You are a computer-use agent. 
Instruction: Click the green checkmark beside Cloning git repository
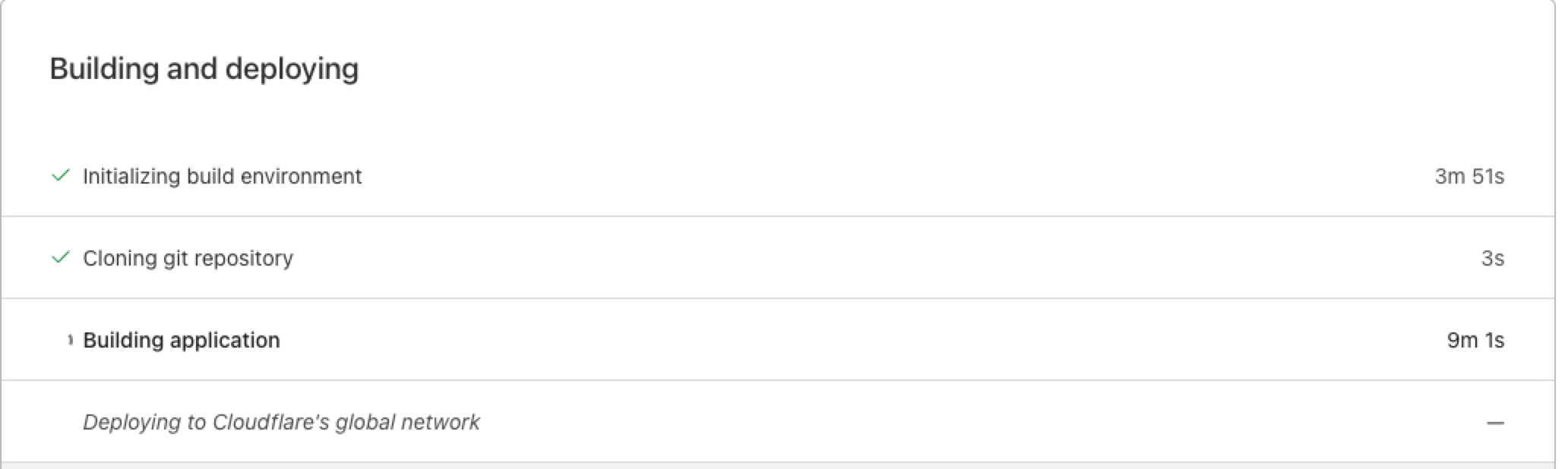61,257
